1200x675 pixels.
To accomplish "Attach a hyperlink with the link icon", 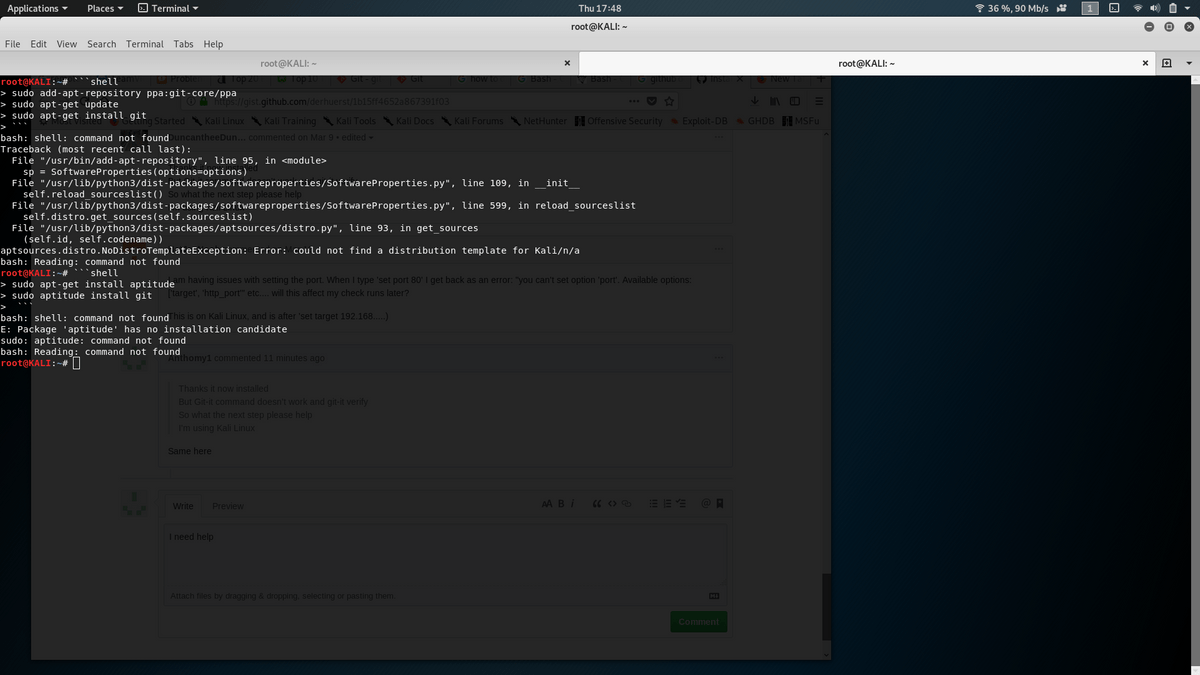I will click(627, 504).
